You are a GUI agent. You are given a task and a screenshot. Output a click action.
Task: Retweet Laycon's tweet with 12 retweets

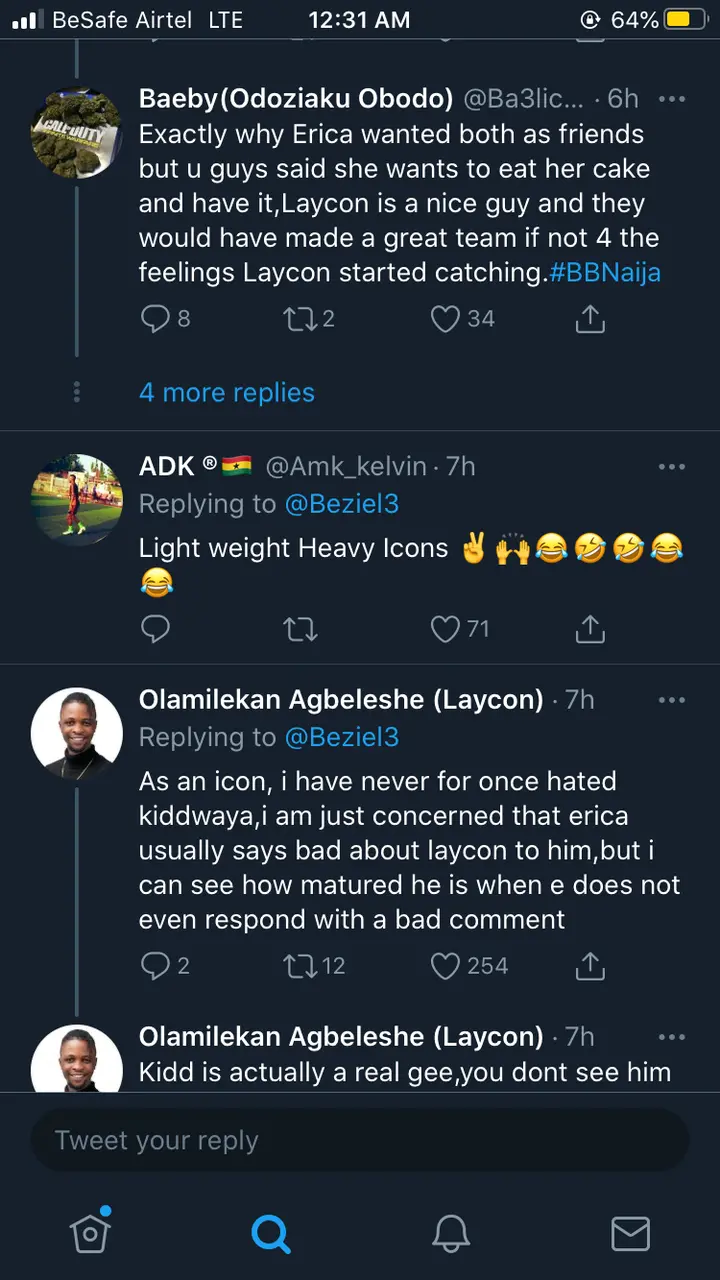[300, 966]
